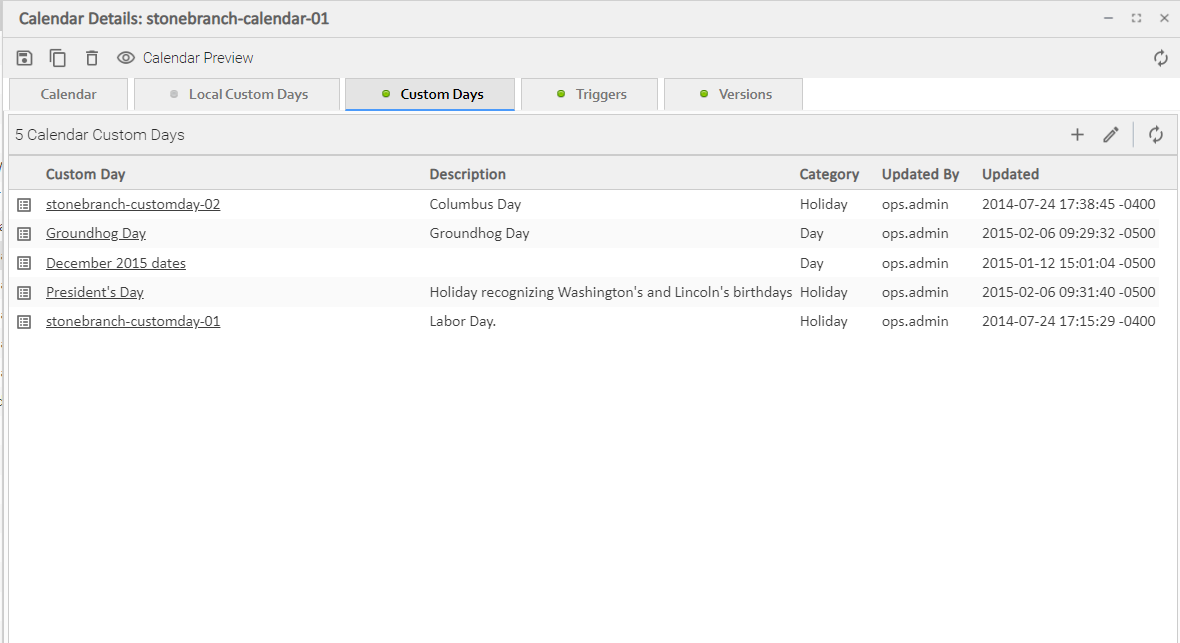Image resolution: width=1180 pixels, height=643 pixels.
Task: Switch to the Calendar tab
Action: point(69,95)
